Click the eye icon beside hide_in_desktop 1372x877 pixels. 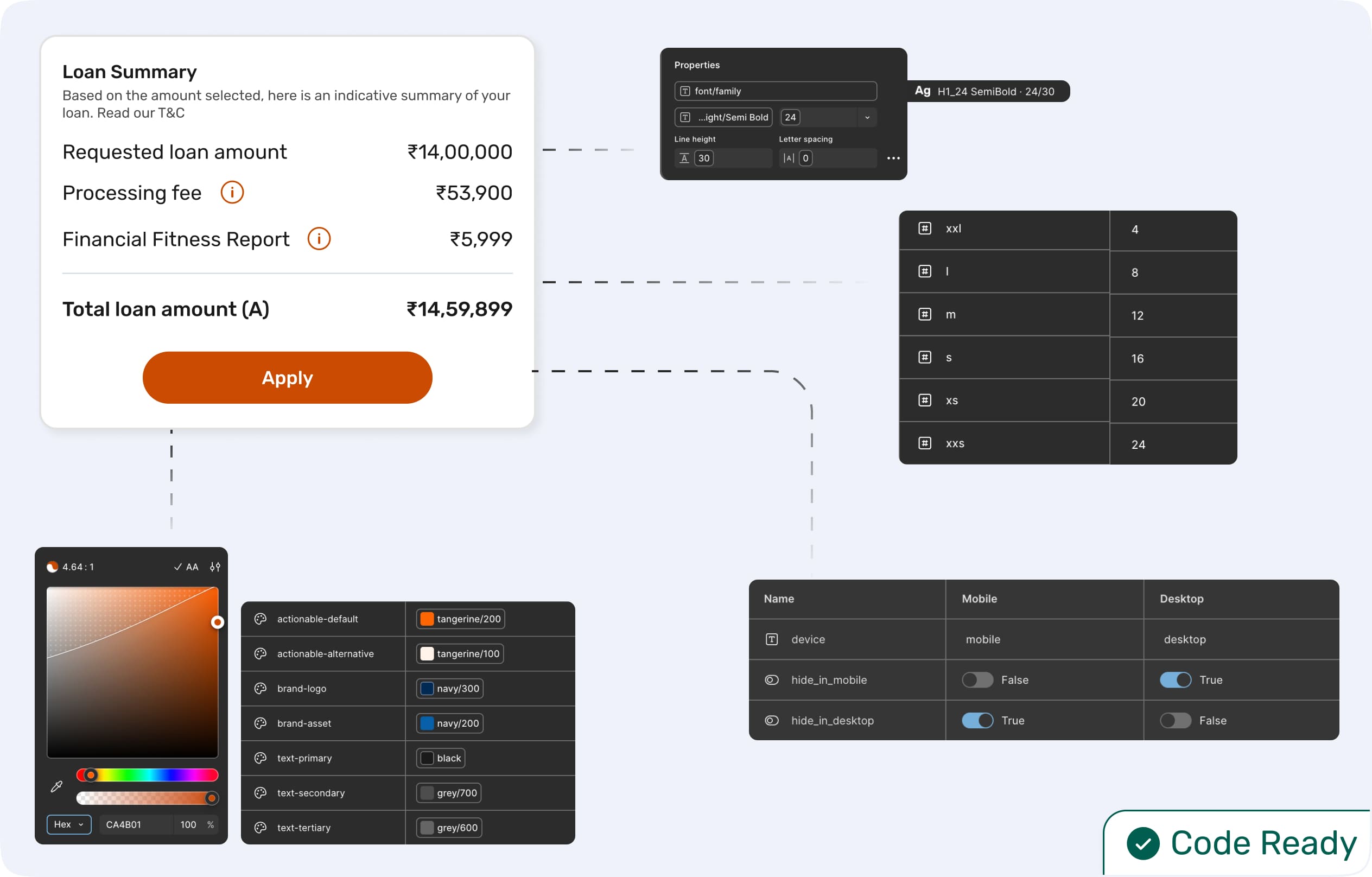(x=771, y=720)
